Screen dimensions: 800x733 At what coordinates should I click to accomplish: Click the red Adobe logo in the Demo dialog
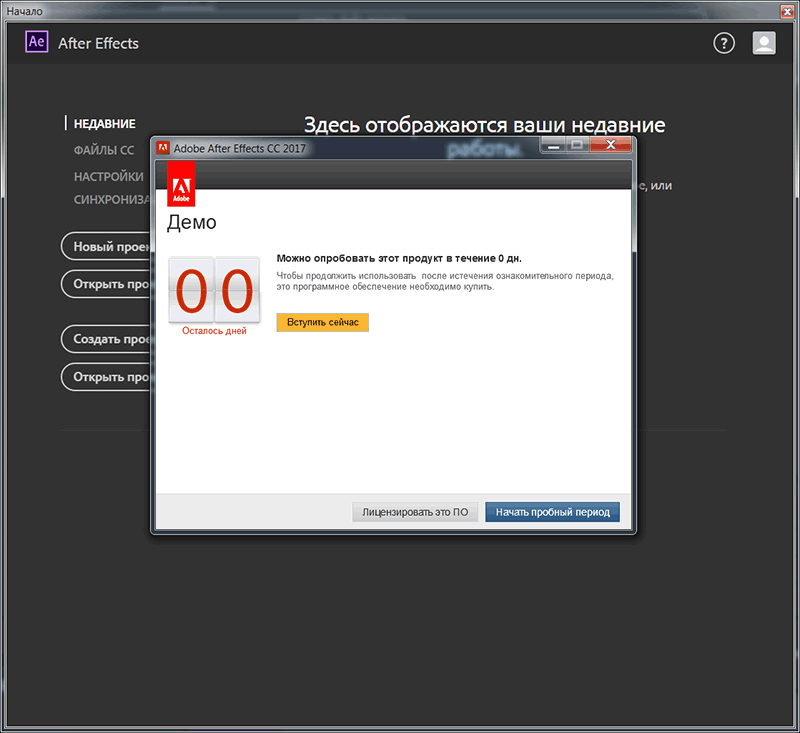(x=181, y=184)
